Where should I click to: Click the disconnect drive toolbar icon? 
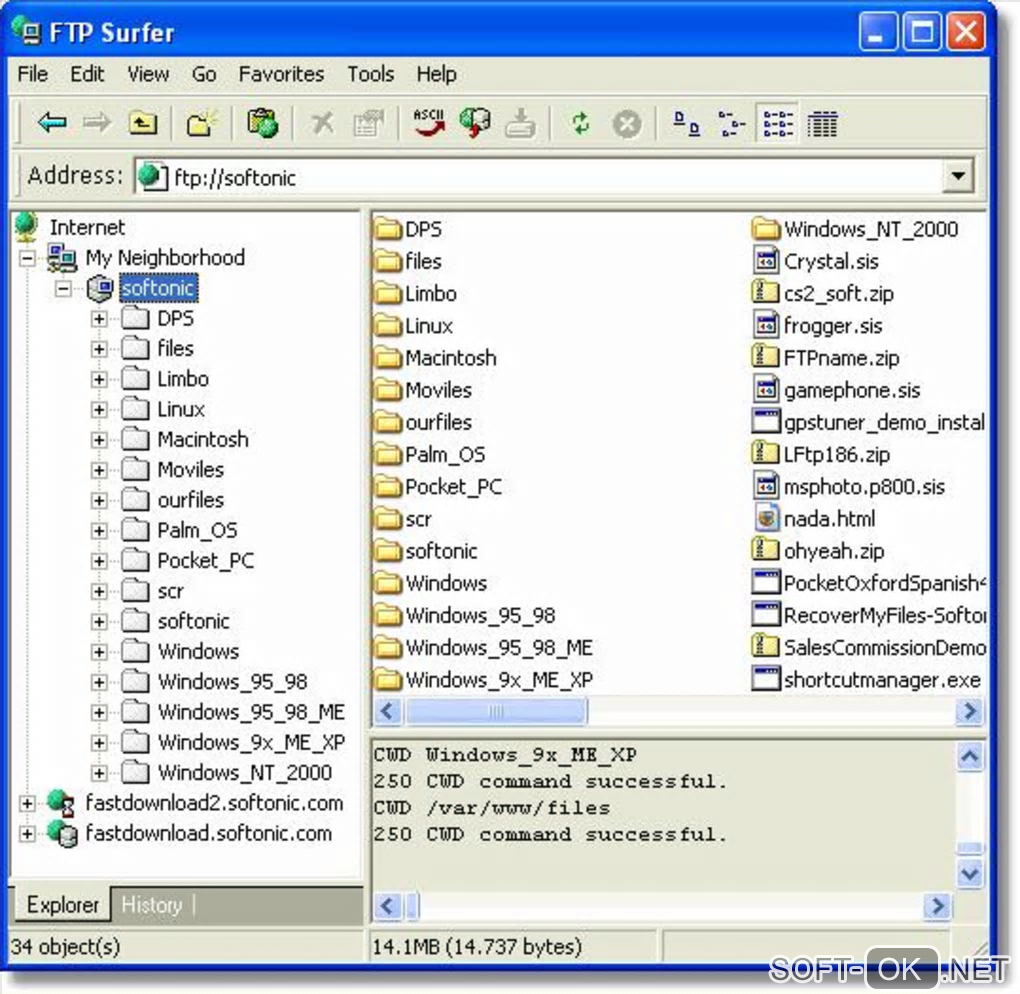520,123
